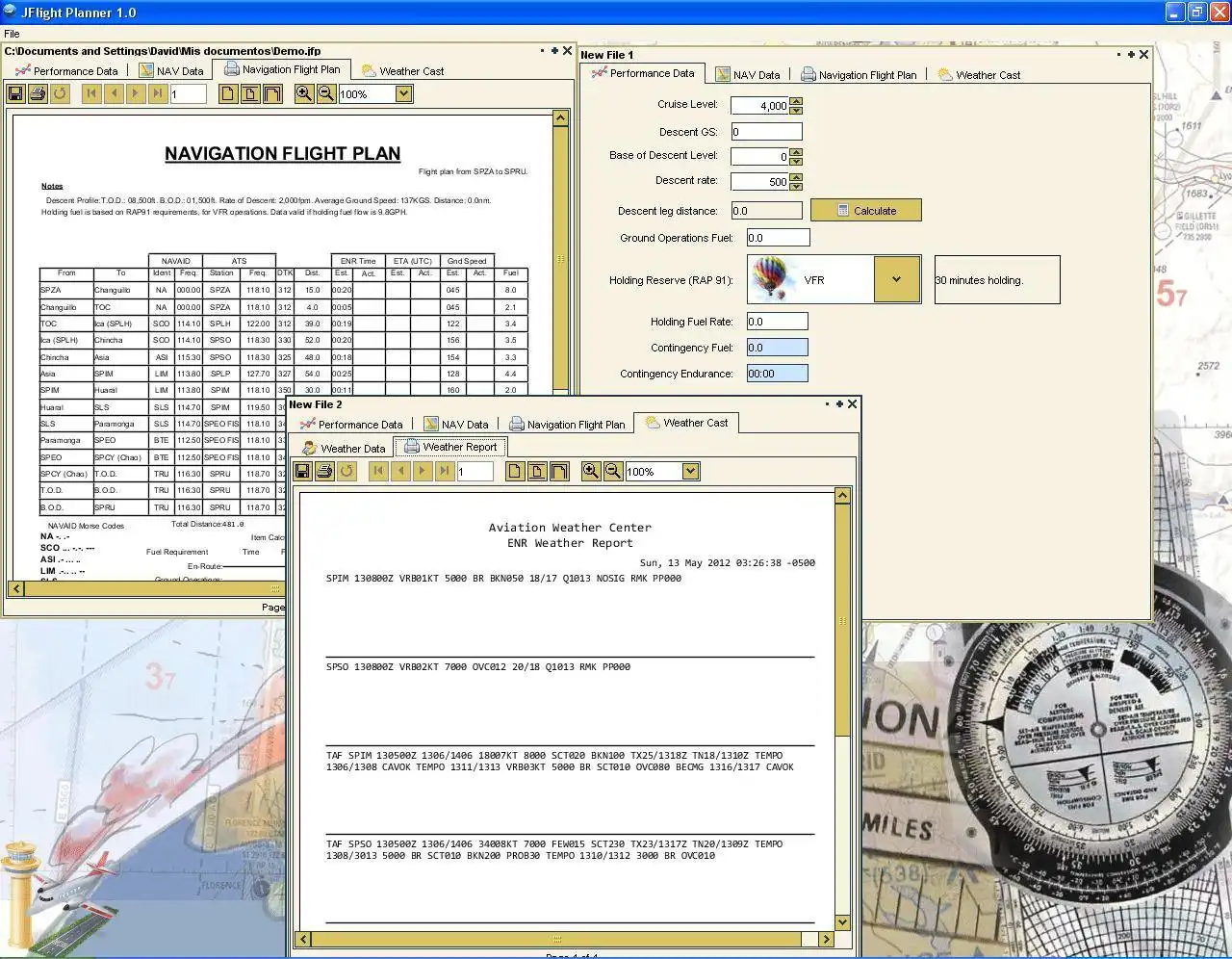Viewport: 1232px width, 959px height.
Task: Click the Holding Fuel Rate field
Action: [778, 322]
